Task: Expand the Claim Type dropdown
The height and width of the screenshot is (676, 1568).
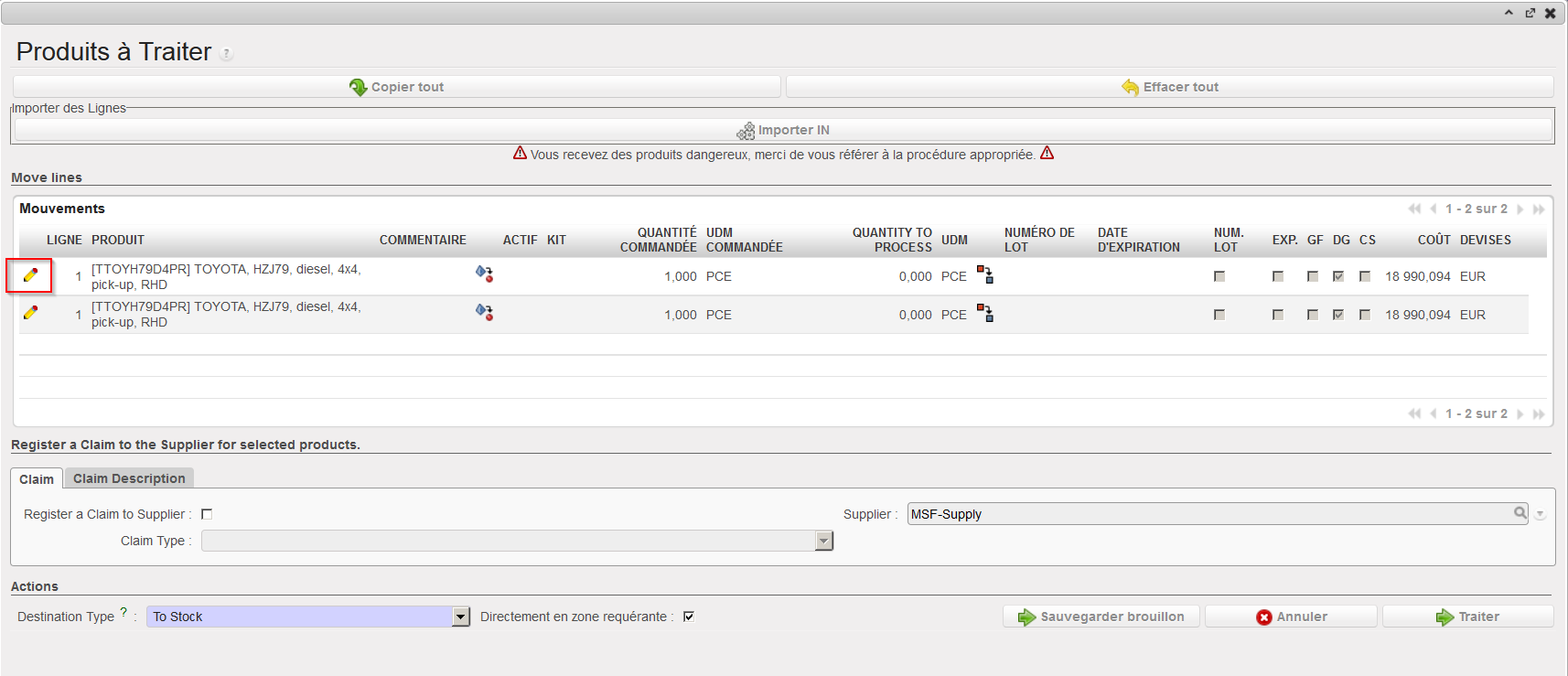Action: 824,542
